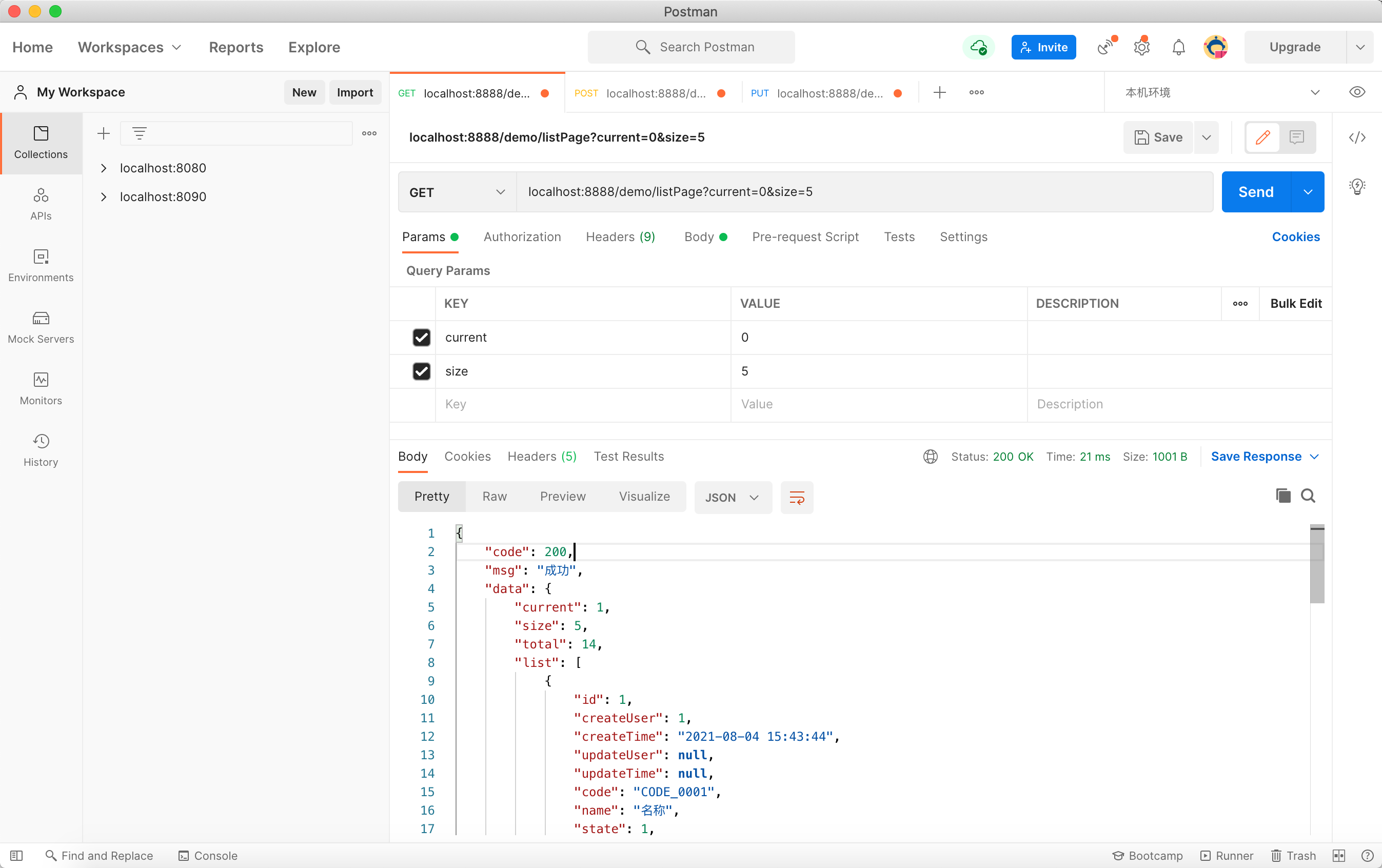This screenshot has height=868, width=1382.
Task: Click the Cookies link
Action: tap(1295, 236)
